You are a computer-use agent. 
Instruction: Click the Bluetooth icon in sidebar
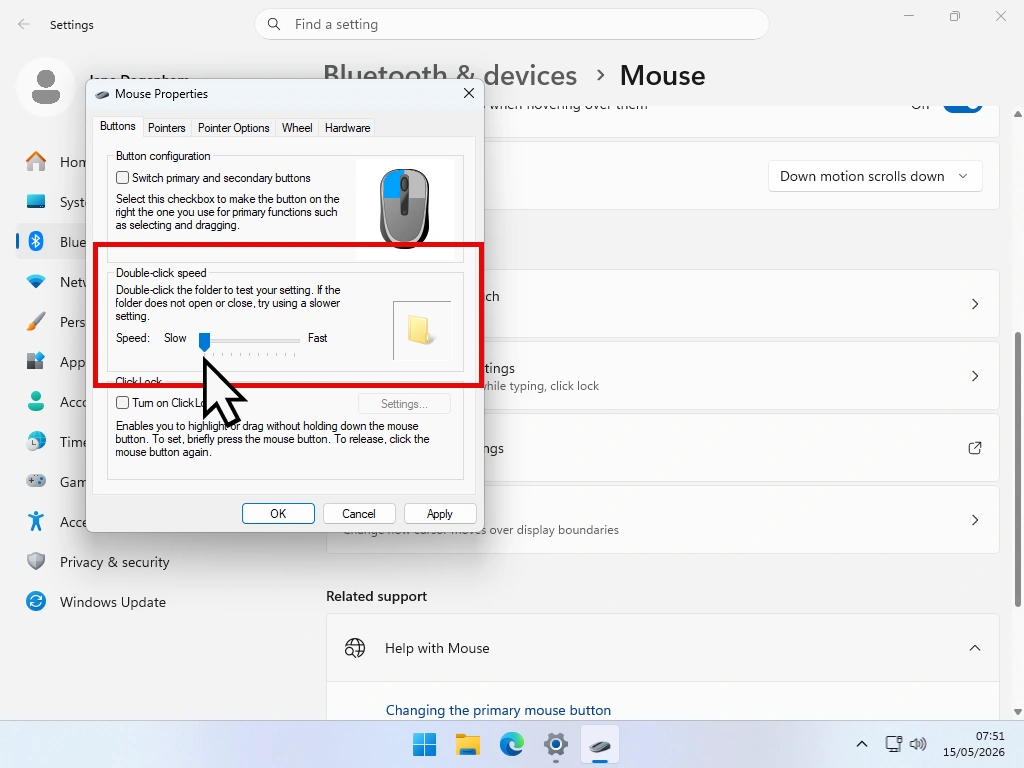click(36, 241)
